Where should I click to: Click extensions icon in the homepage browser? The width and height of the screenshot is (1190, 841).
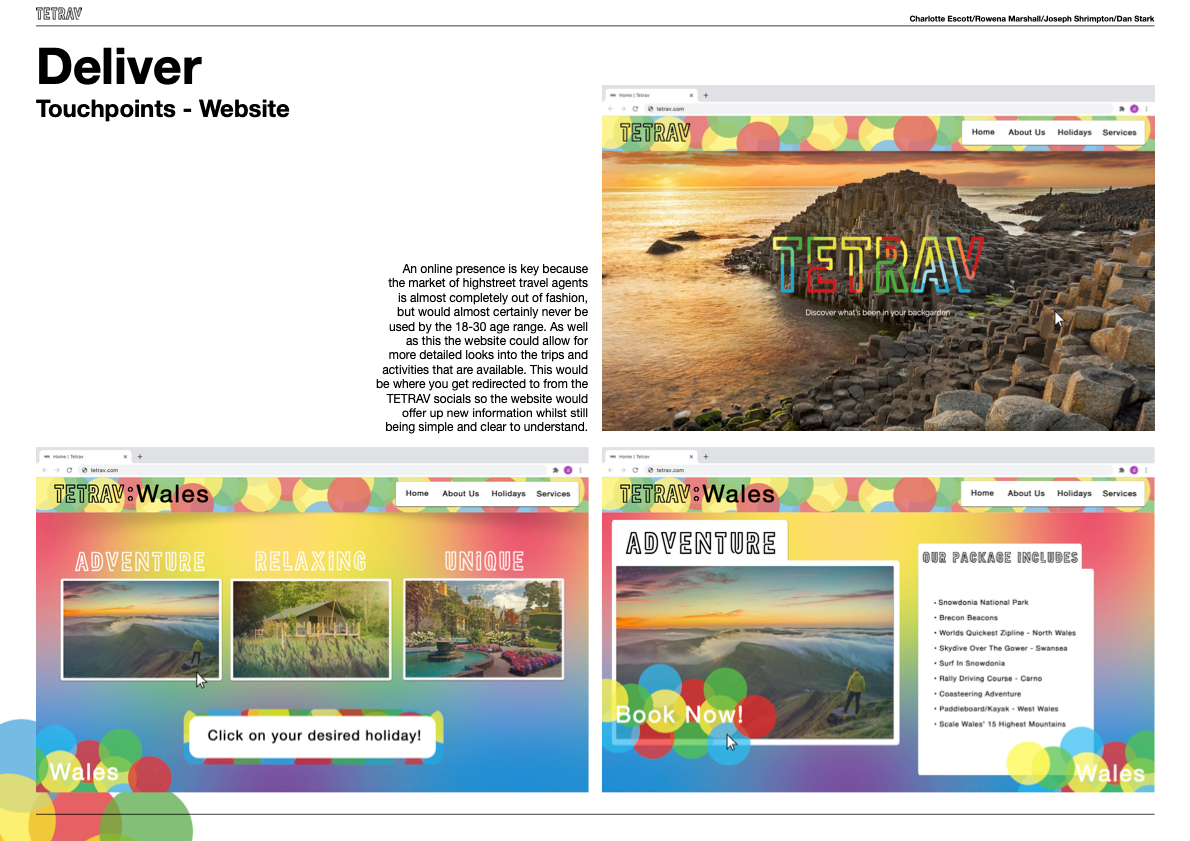tap(1121, 109)
